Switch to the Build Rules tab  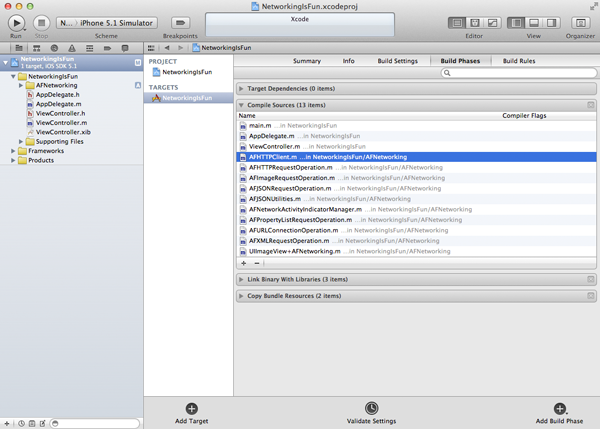tap(519, 61)
